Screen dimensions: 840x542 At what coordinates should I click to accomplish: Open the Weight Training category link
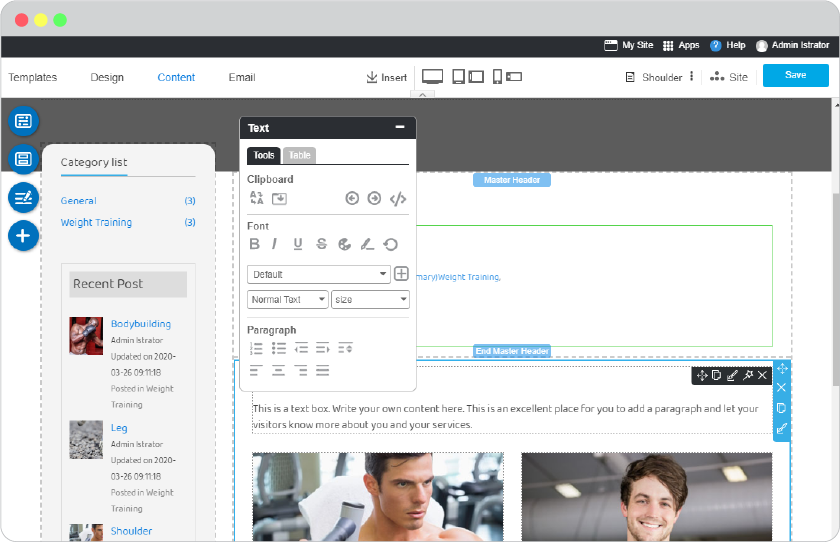pos(96,222)
